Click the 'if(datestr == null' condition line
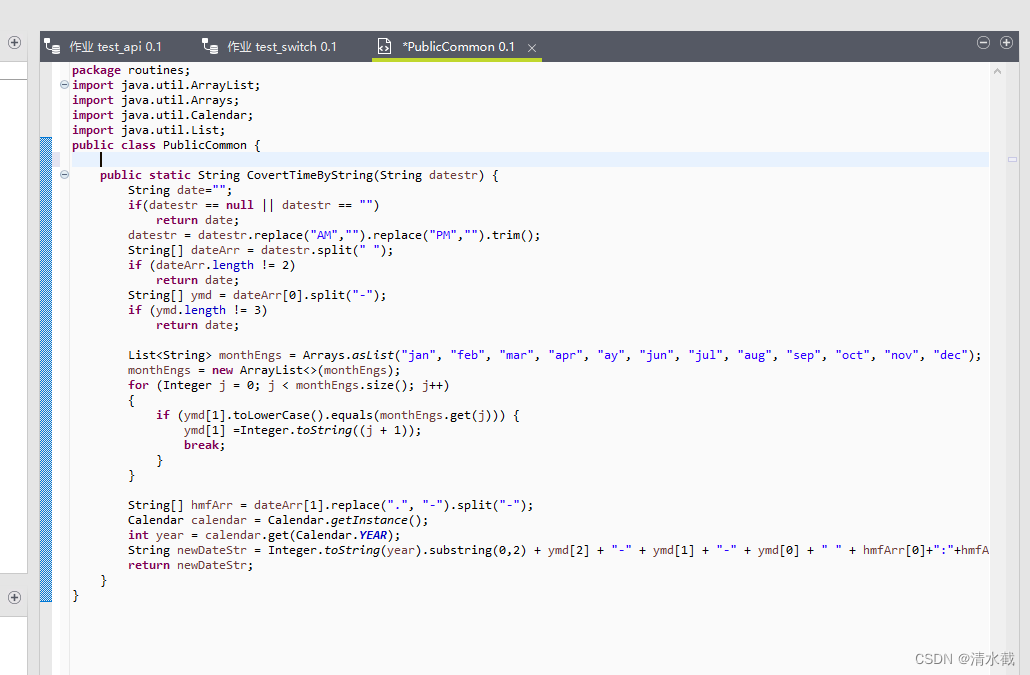Viewport: 1030px width, 675px height. pyautogui.click(x=254, y=206)
